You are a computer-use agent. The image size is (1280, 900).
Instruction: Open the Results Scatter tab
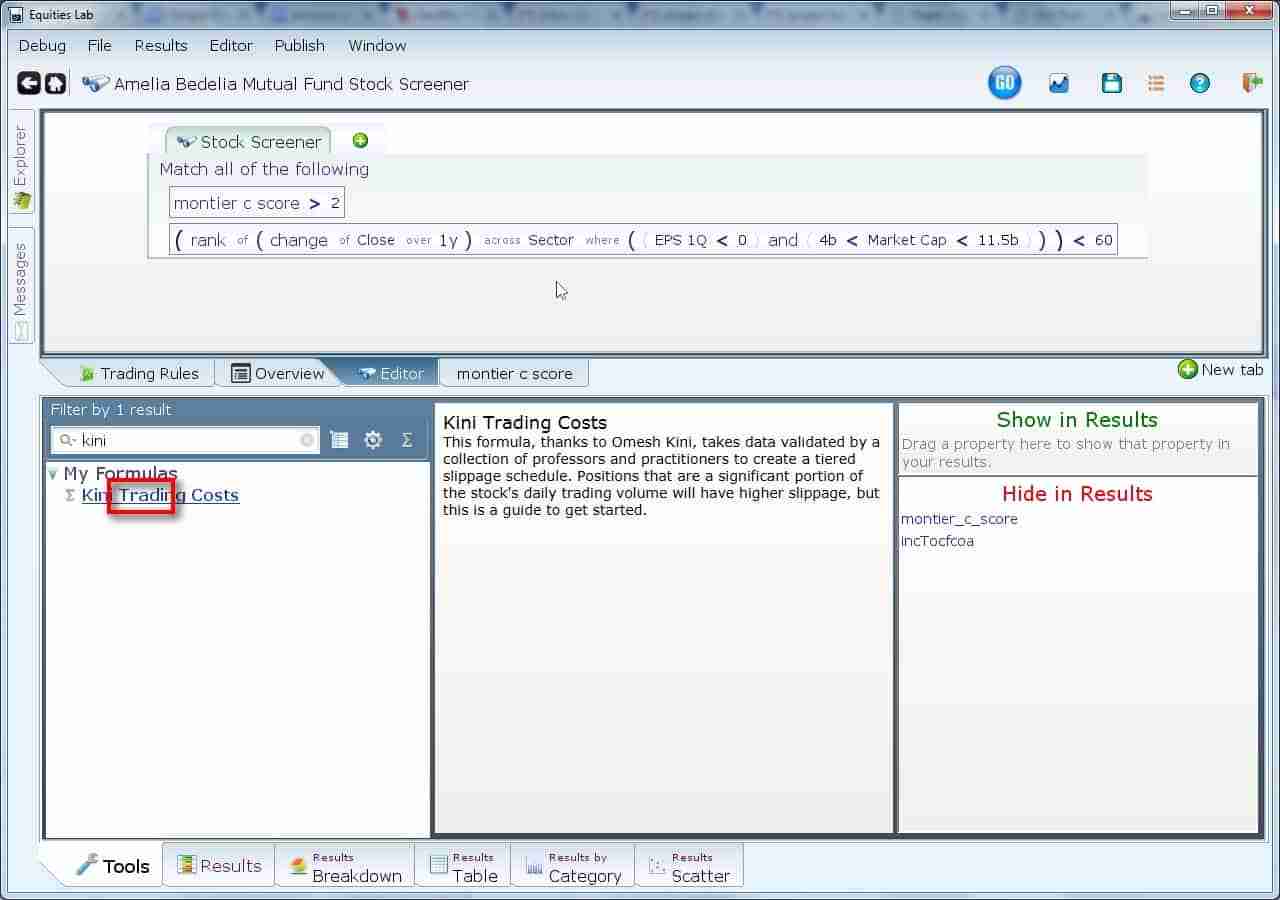coord(688,866)
